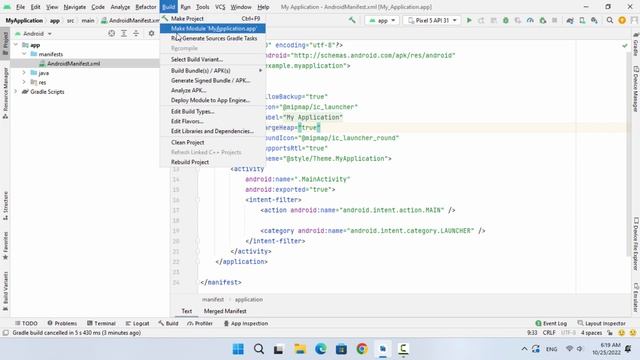Open Device File Explorer on right sidebar

[636, 244]
